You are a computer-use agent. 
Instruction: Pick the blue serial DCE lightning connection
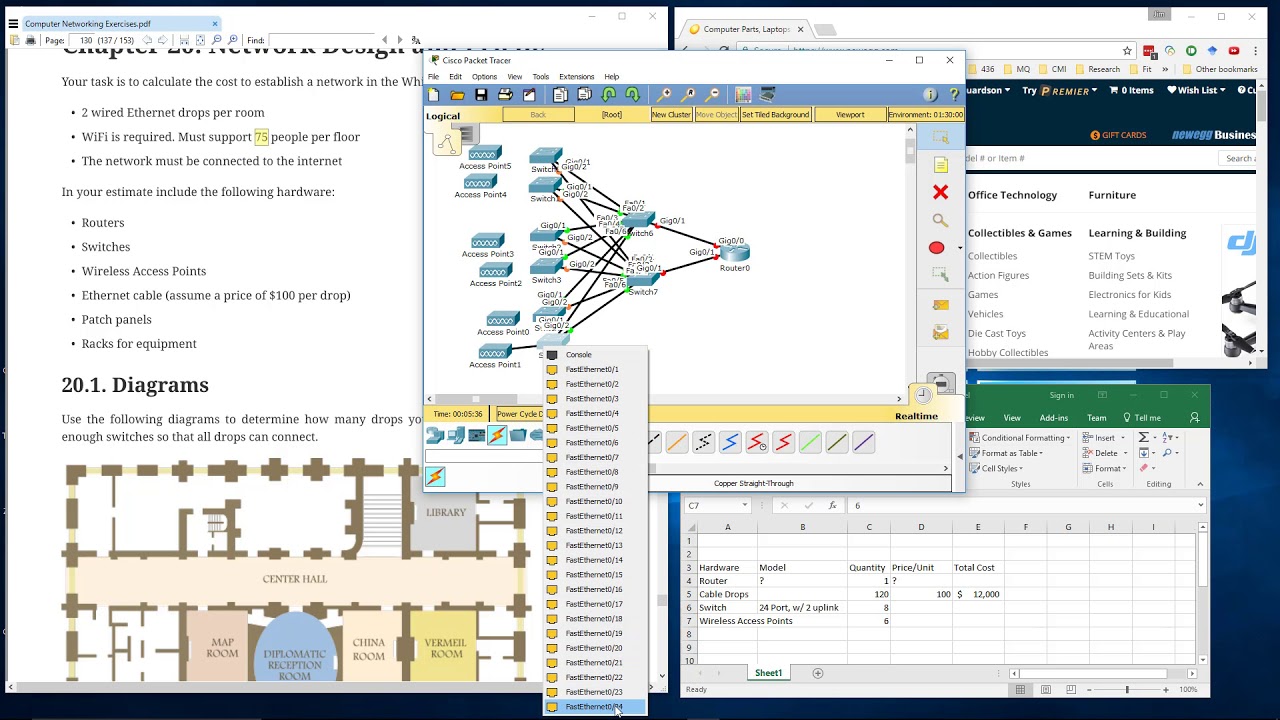(x=730, y=441)
